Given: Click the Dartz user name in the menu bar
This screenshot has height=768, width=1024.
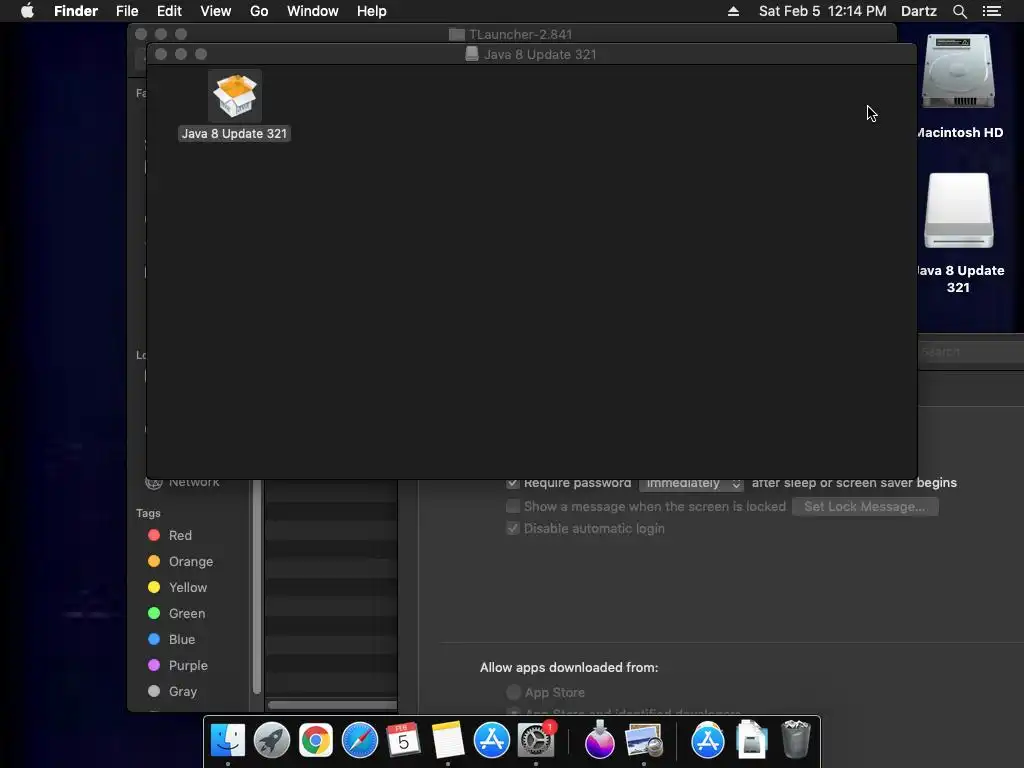Looking at the screenshot, I should 919,11.
